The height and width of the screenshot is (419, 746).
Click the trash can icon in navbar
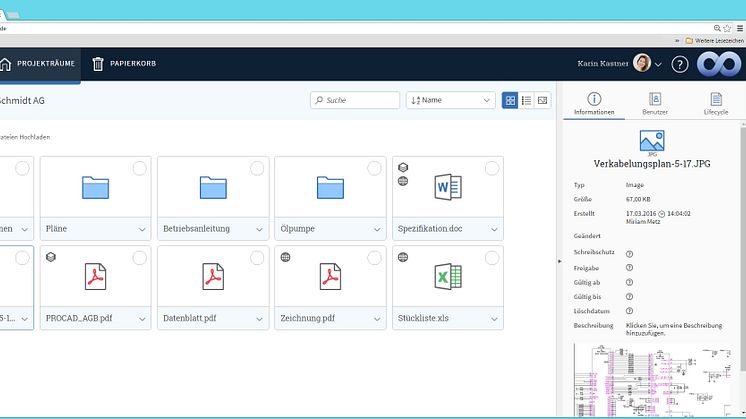[x=98, y=64]
